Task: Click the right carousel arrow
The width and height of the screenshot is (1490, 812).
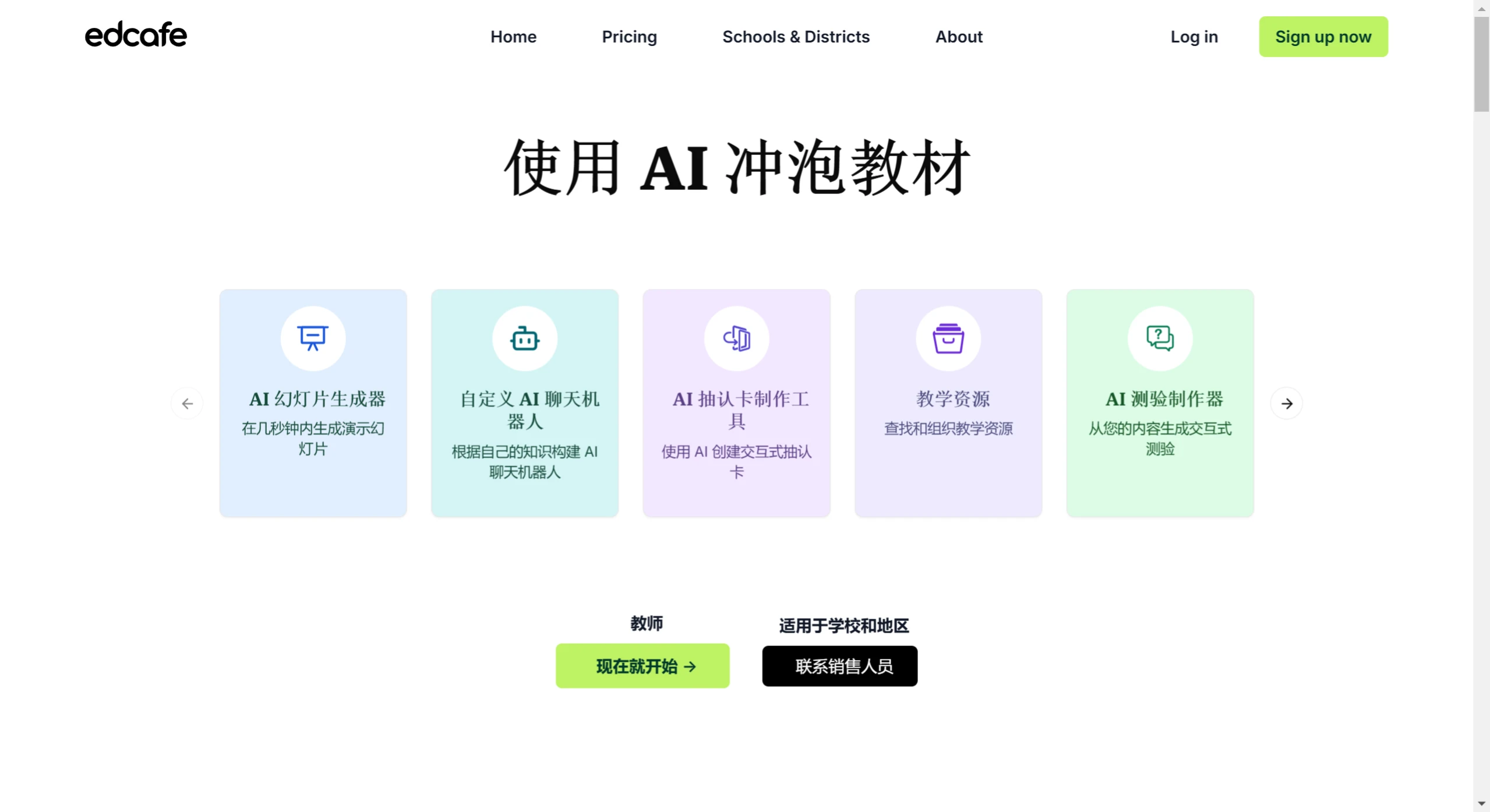Action: pyautogui.click(x=1287, y=403)
